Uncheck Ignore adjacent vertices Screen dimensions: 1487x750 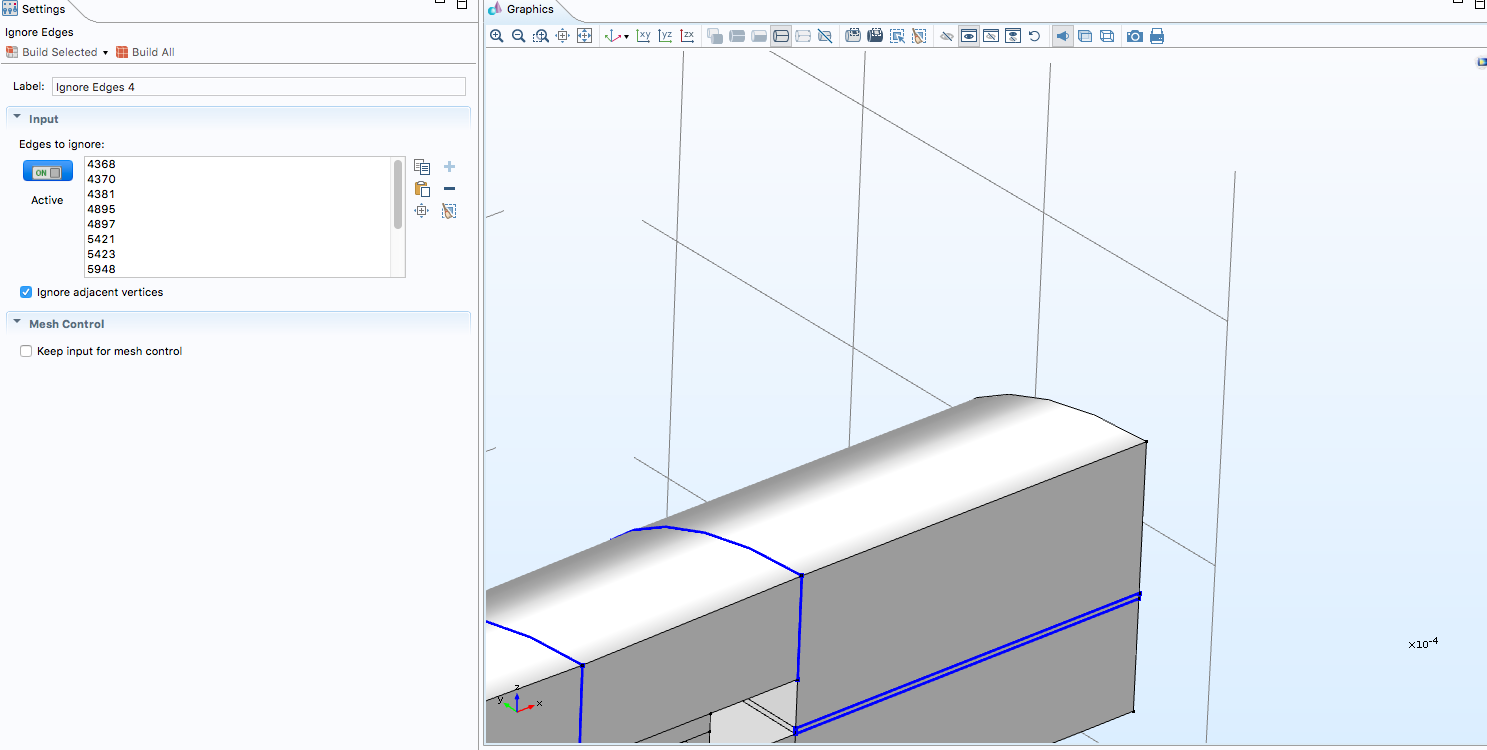[26, 293]
